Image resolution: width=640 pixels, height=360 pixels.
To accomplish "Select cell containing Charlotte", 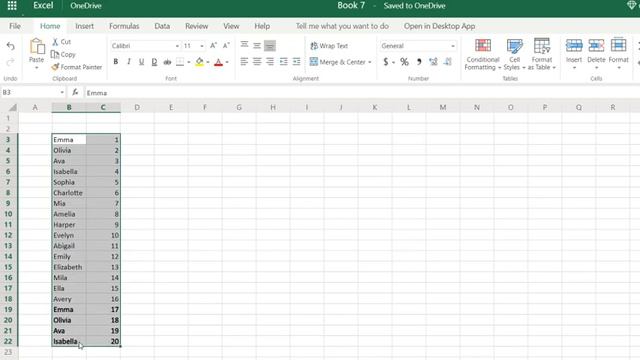I will pyautogui.click(x=69, y=193).
